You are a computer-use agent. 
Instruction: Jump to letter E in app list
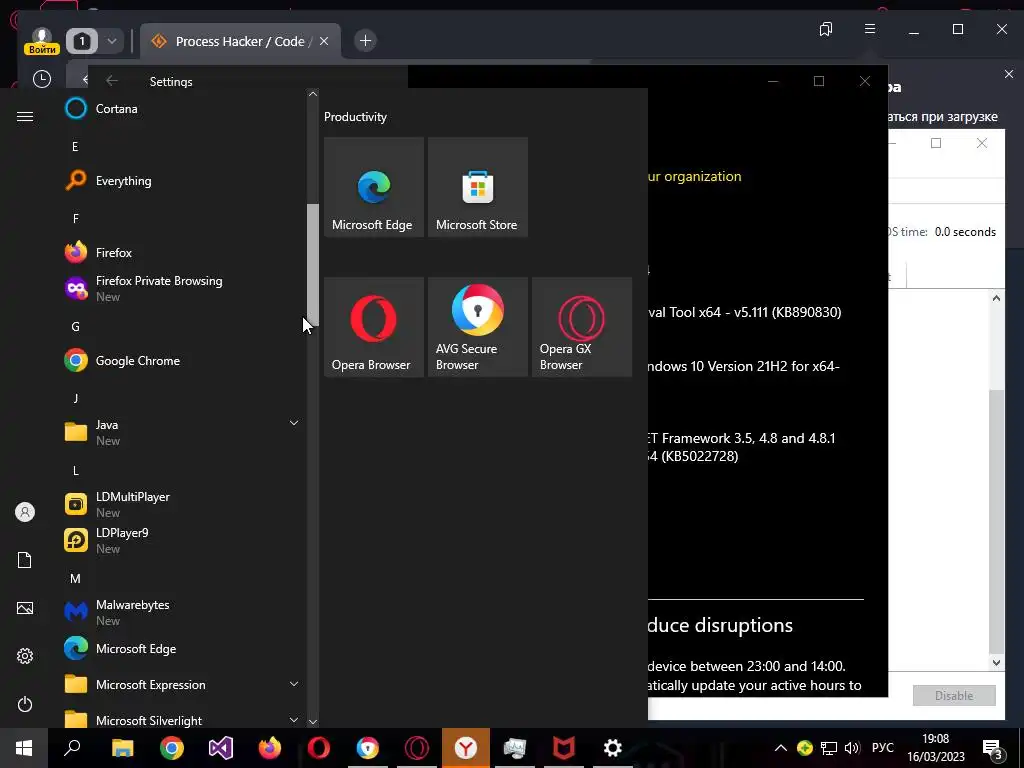[x=75, y=147]
